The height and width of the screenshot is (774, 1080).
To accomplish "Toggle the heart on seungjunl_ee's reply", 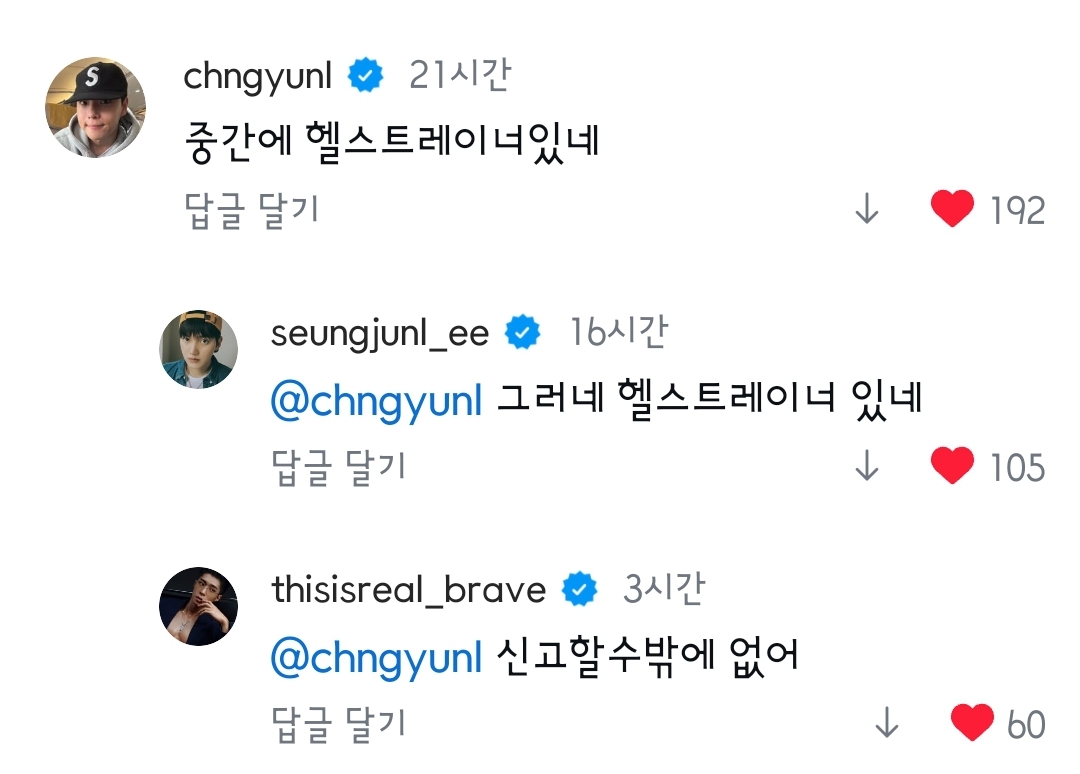I will coord(951,466).
